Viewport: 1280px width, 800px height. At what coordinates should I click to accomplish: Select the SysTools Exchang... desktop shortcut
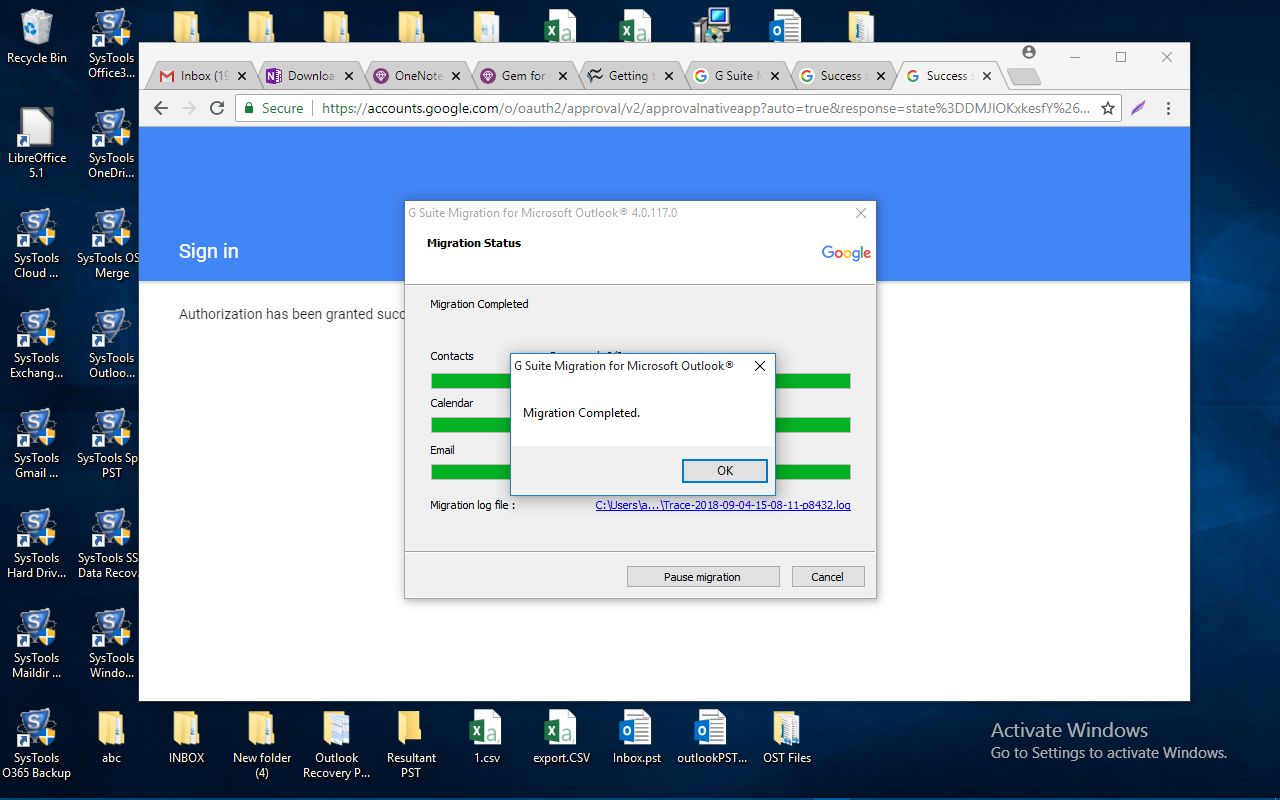(x=37, y=343)
